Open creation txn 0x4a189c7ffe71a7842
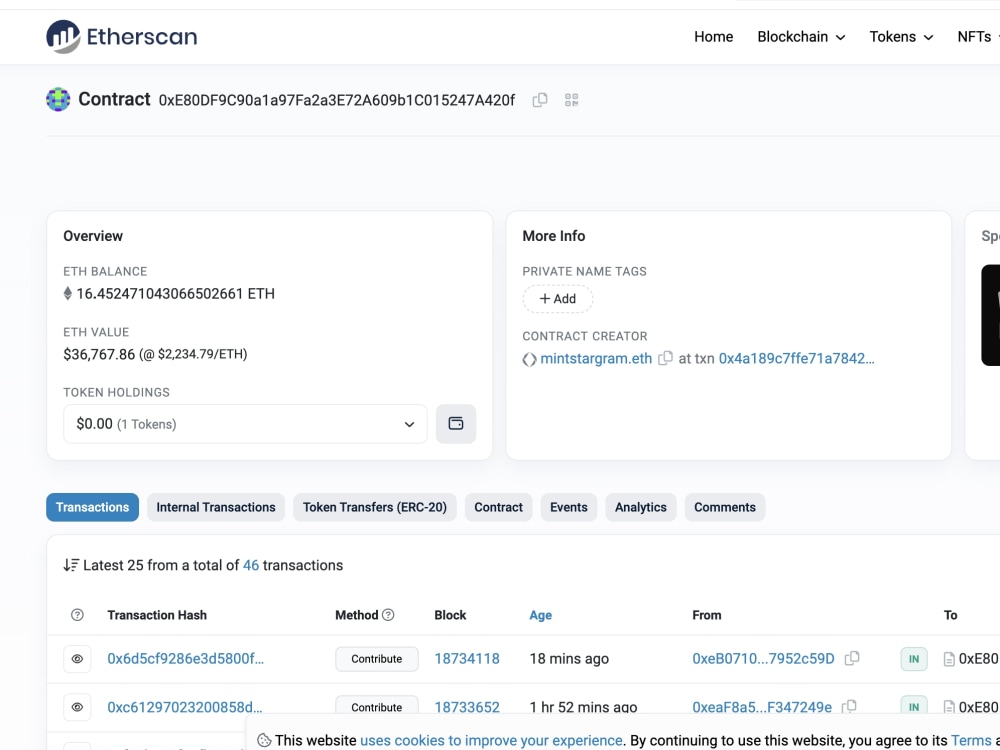The width and height of the screenshot is (1000, 750). point(796,358)
